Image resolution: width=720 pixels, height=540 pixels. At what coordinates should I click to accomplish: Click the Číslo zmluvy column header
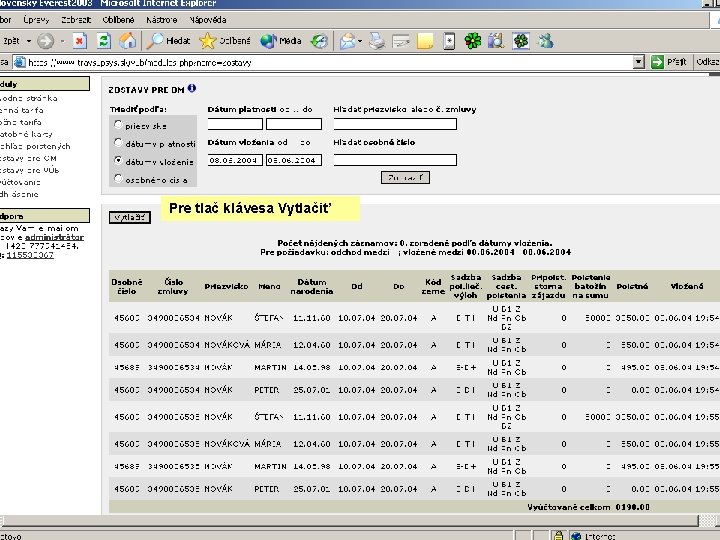click(x=173, y=287)
